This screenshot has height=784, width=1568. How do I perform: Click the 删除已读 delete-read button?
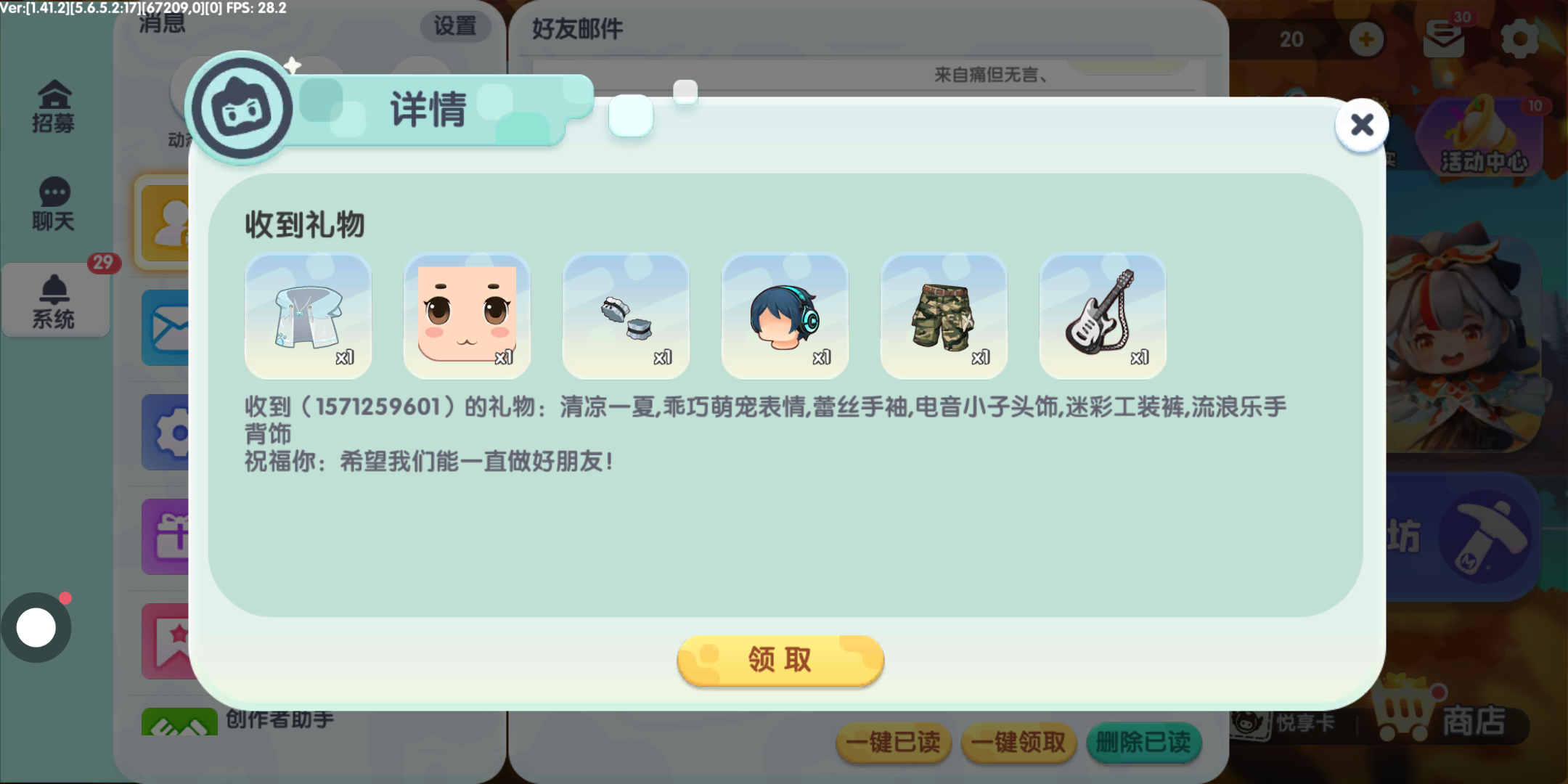(x=1144, y=742)
